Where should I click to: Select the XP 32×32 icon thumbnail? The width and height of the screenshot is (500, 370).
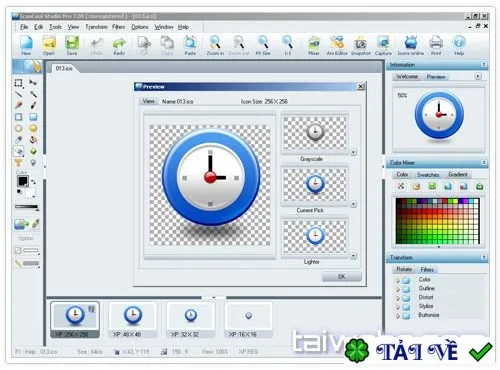191,320
